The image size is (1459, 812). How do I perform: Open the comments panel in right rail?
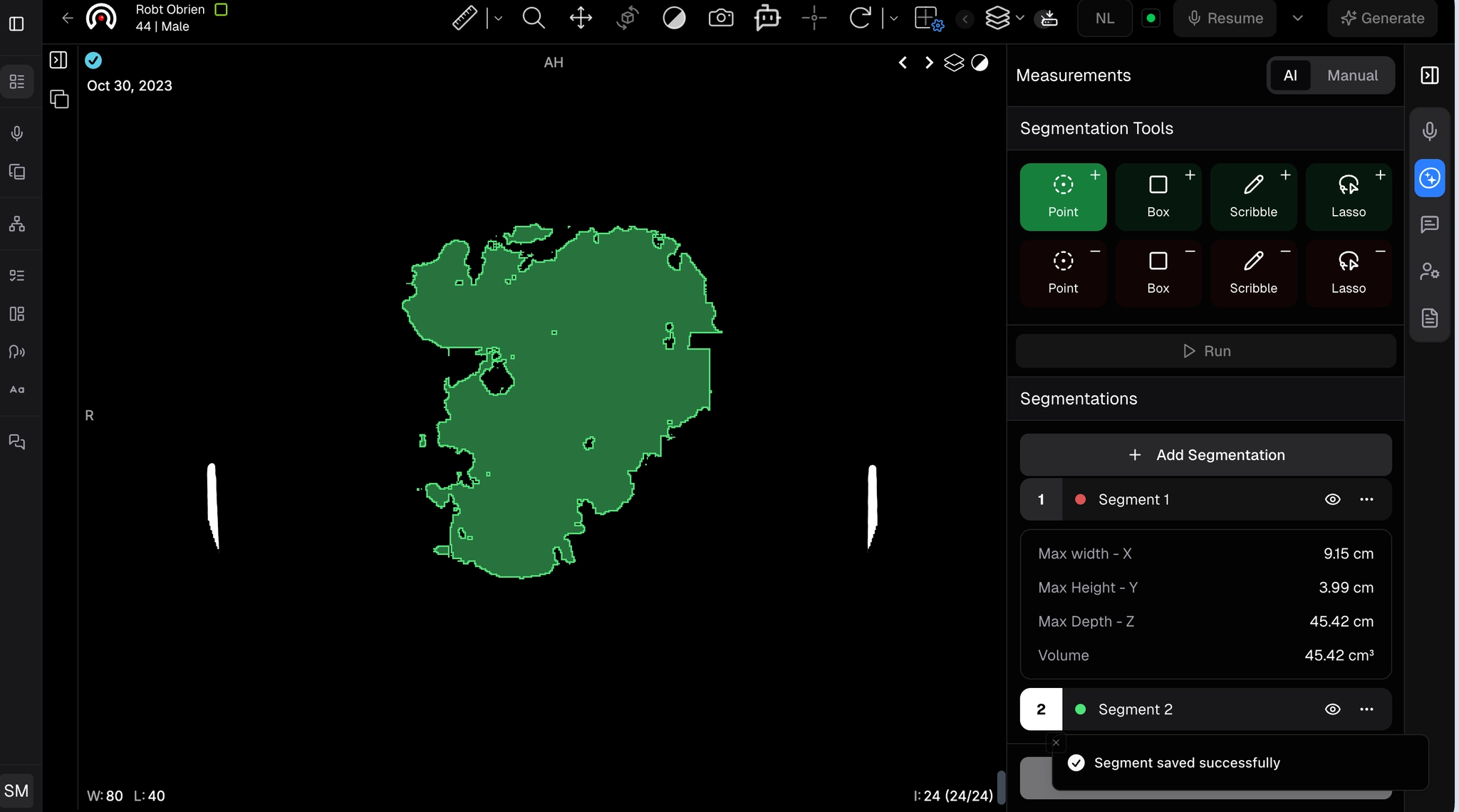pos(1429,225)
